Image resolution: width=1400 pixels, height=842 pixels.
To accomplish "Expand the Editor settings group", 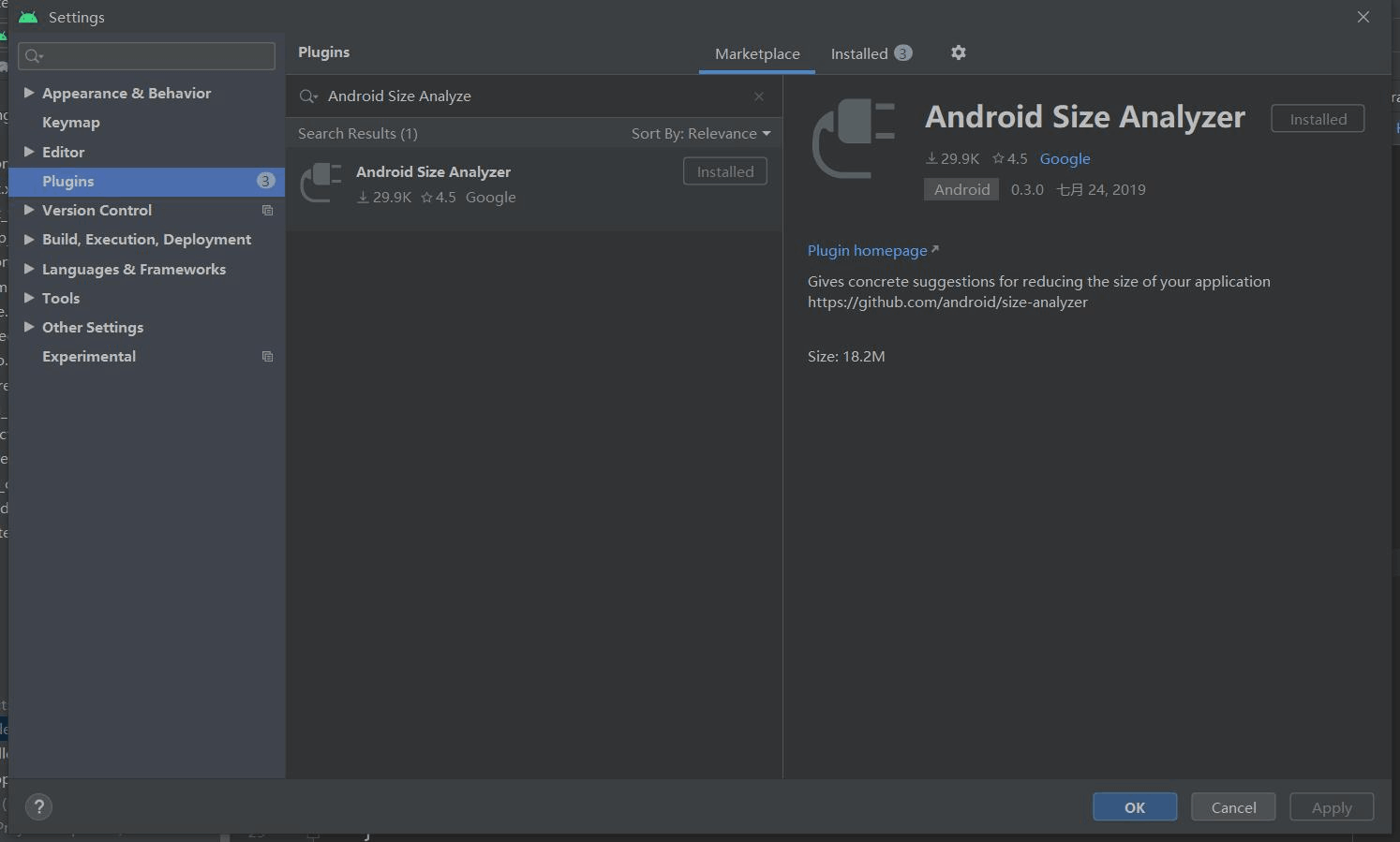I will tap(29, 152).
